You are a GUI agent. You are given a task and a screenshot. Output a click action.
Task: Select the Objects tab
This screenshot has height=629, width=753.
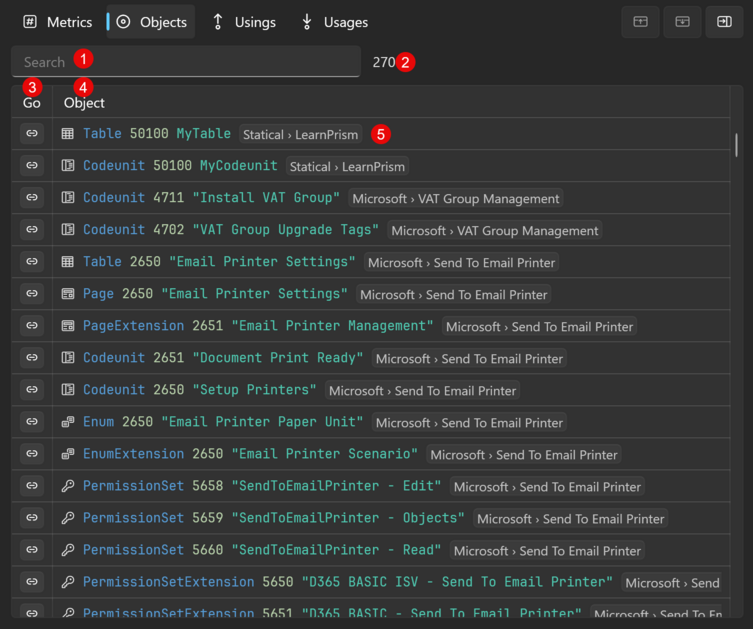click(x=152, y=22)
